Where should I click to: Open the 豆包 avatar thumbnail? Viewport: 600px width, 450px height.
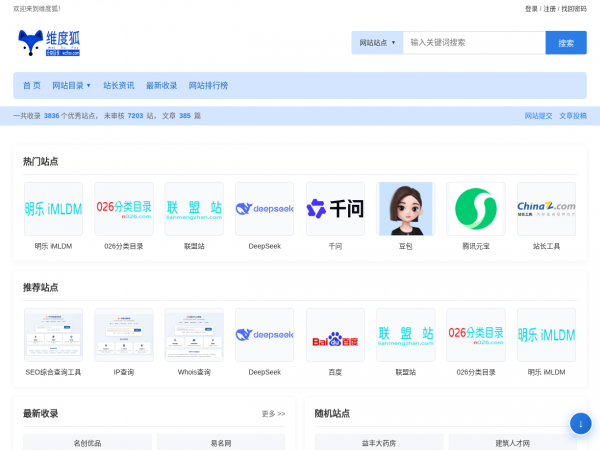[x=406, y=209]
